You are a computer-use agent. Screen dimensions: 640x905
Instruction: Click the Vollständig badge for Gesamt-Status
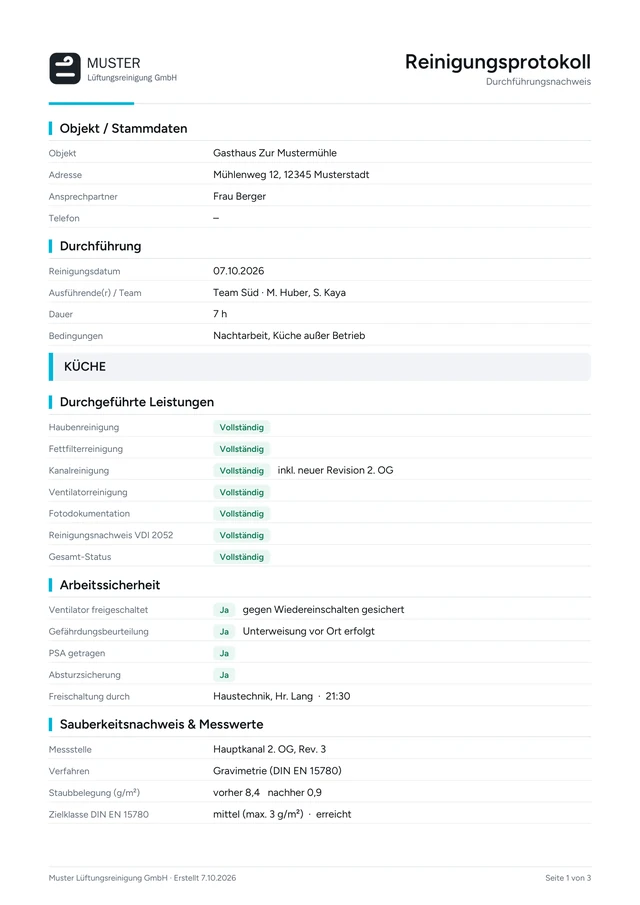pyautogui.click(x=241, y=557)
